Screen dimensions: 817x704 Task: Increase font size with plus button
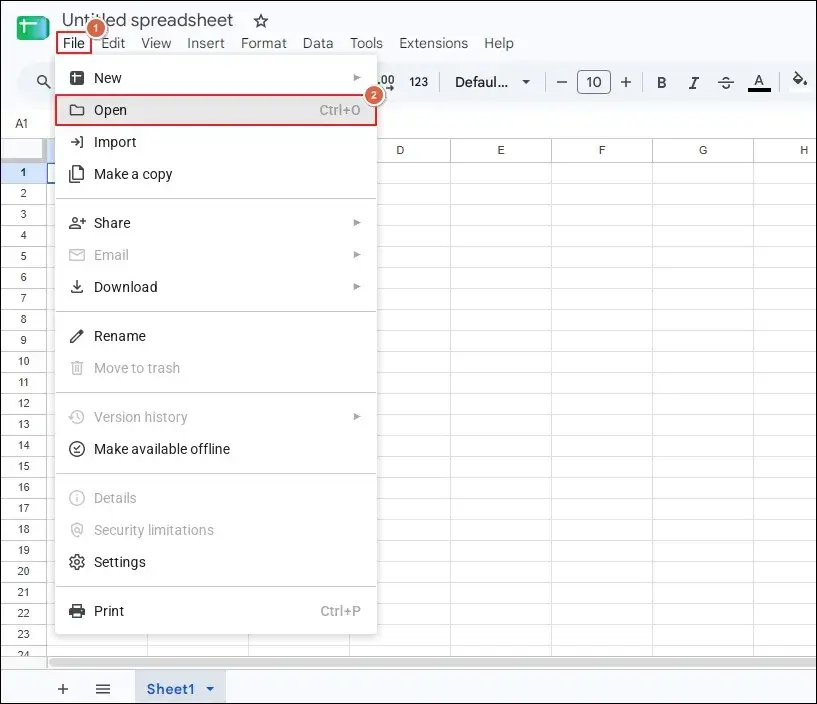[x=626, y=82]
